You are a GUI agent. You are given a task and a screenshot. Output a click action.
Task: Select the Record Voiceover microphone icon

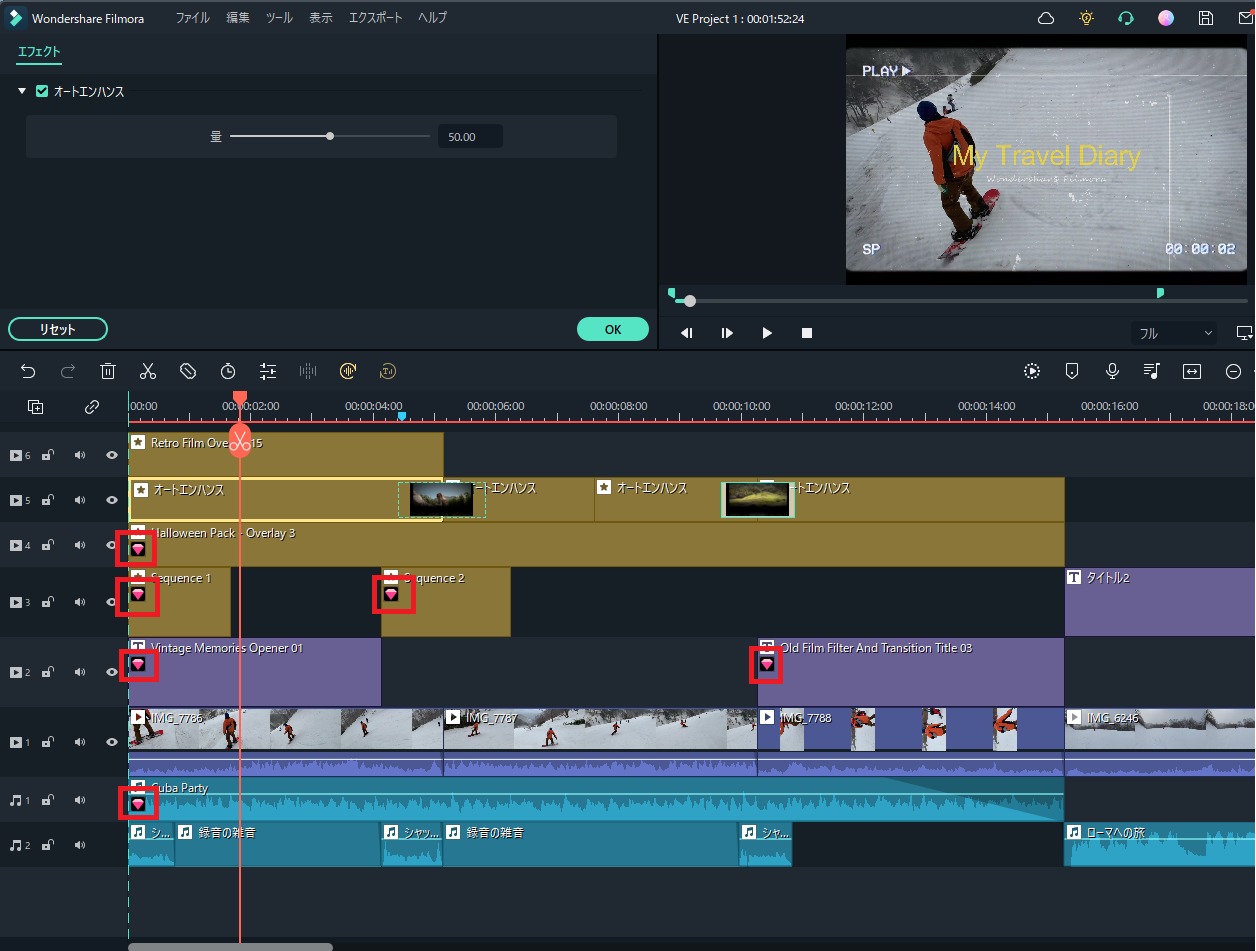click(1112, 370)
